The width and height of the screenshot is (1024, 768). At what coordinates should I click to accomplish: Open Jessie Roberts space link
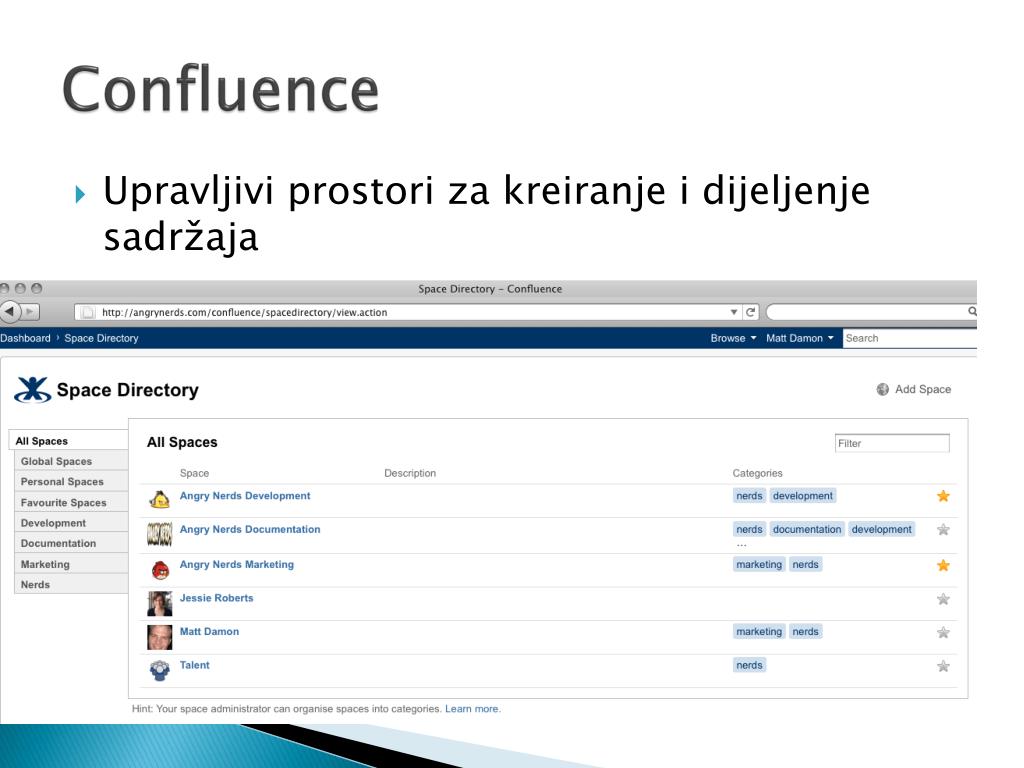pyautogui.click(x=216, y=598)
